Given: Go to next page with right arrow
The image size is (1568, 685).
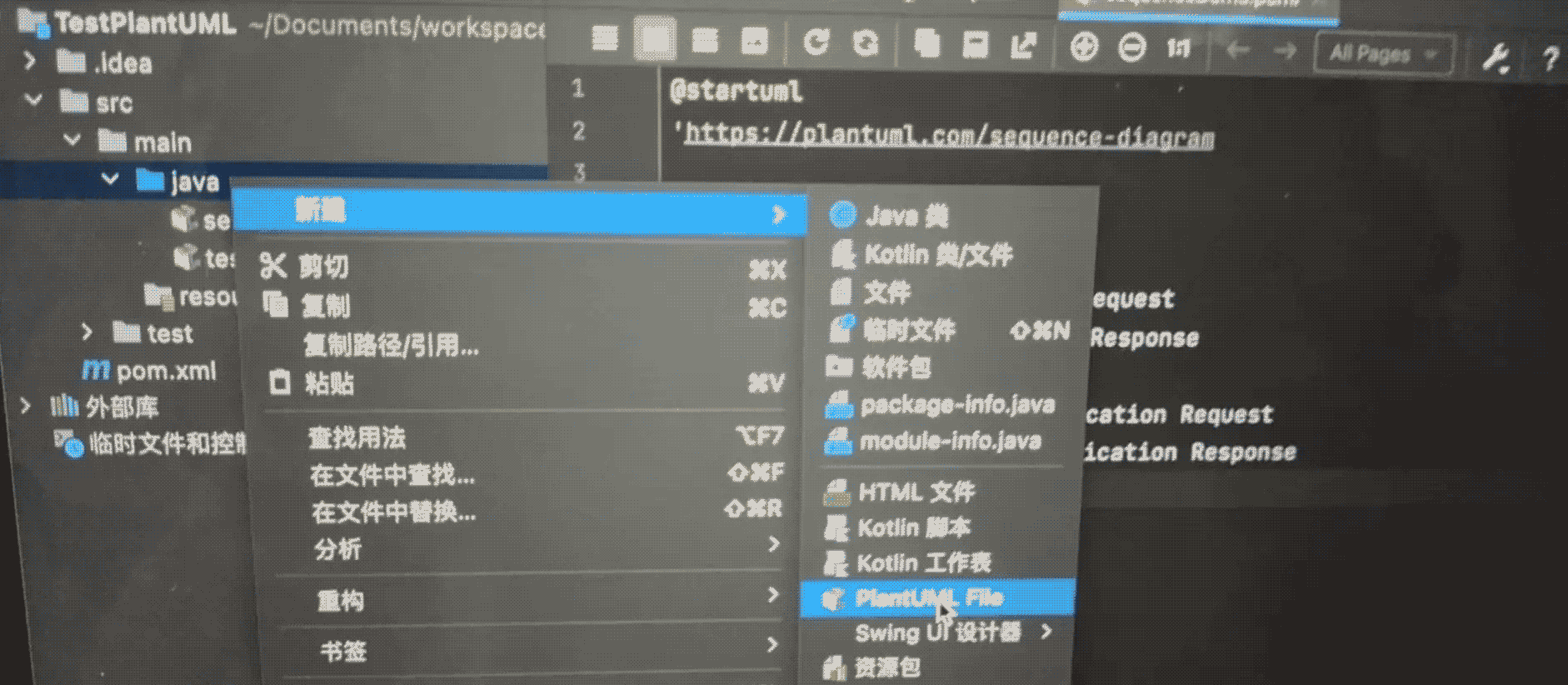Looking at the screenshot, I should (x=1286, y=52).
